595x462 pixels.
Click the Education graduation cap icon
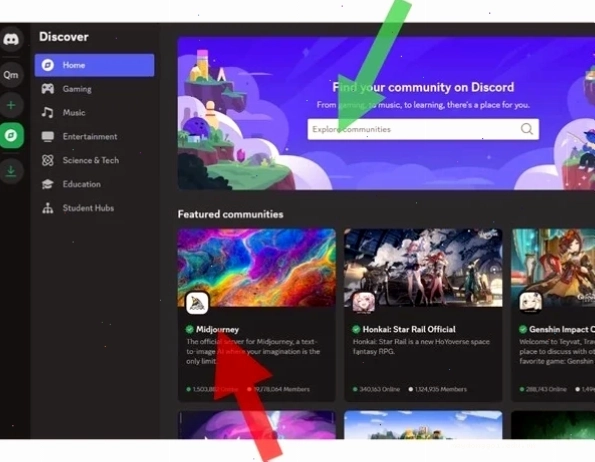tap(48, 184)
